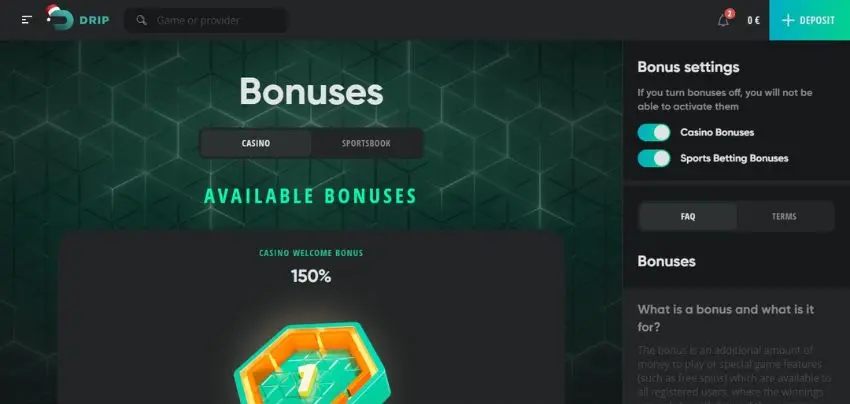
Task: Click the Casino Welcome Bonus title
Action: coord(311,253)
